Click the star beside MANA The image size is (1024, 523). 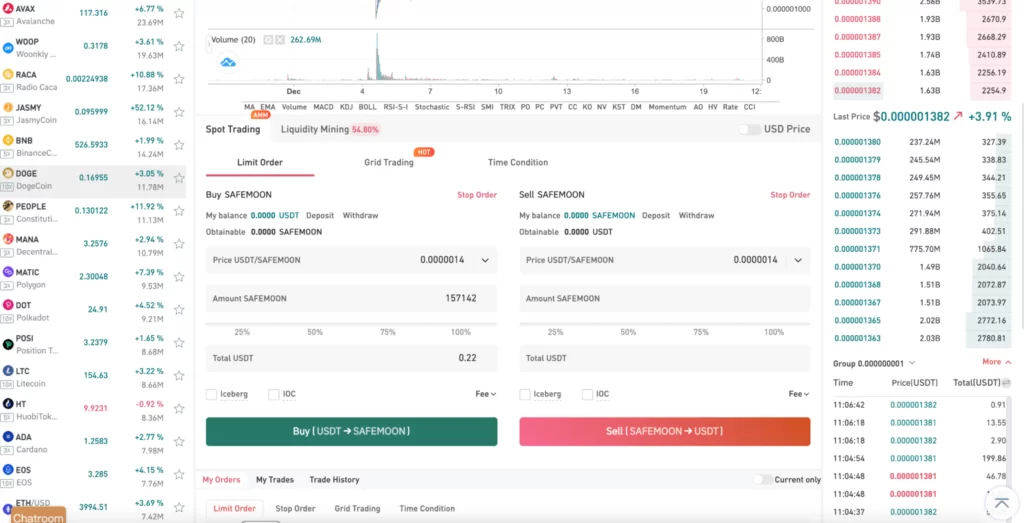click(x=179, y=244)
